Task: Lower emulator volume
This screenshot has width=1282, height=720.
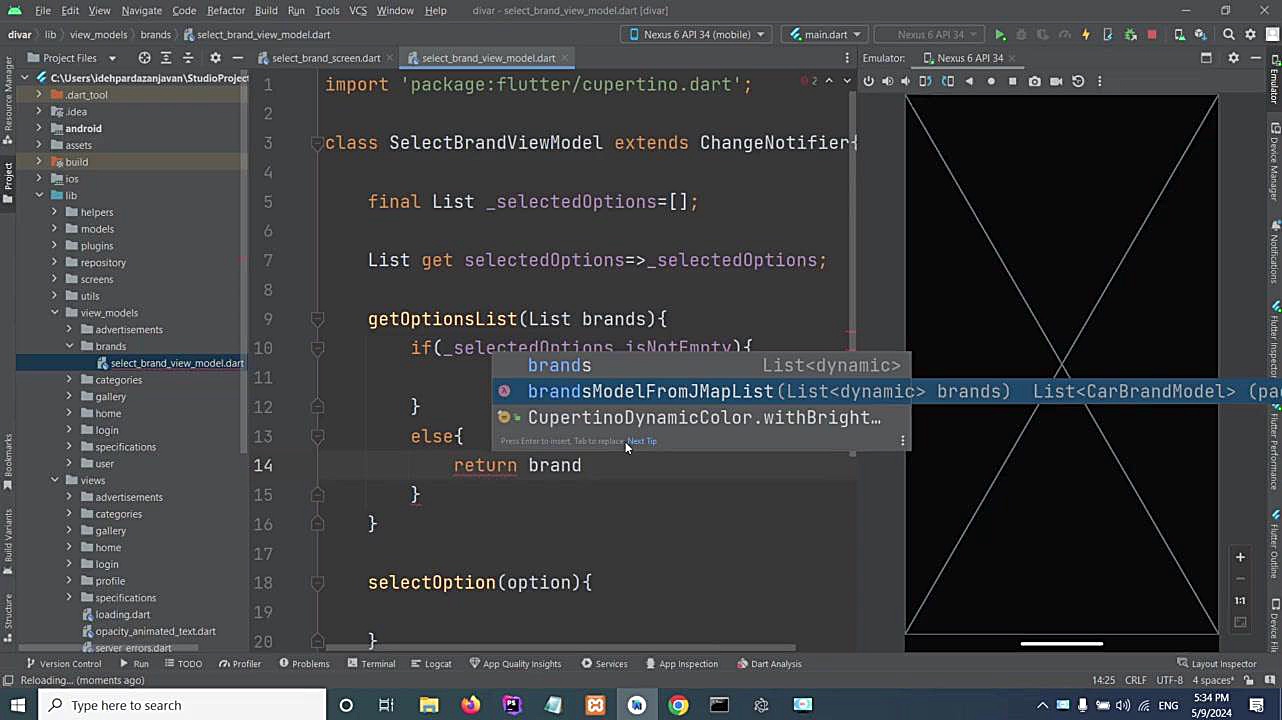Action: pyautogui.click(x=906, y=81)
